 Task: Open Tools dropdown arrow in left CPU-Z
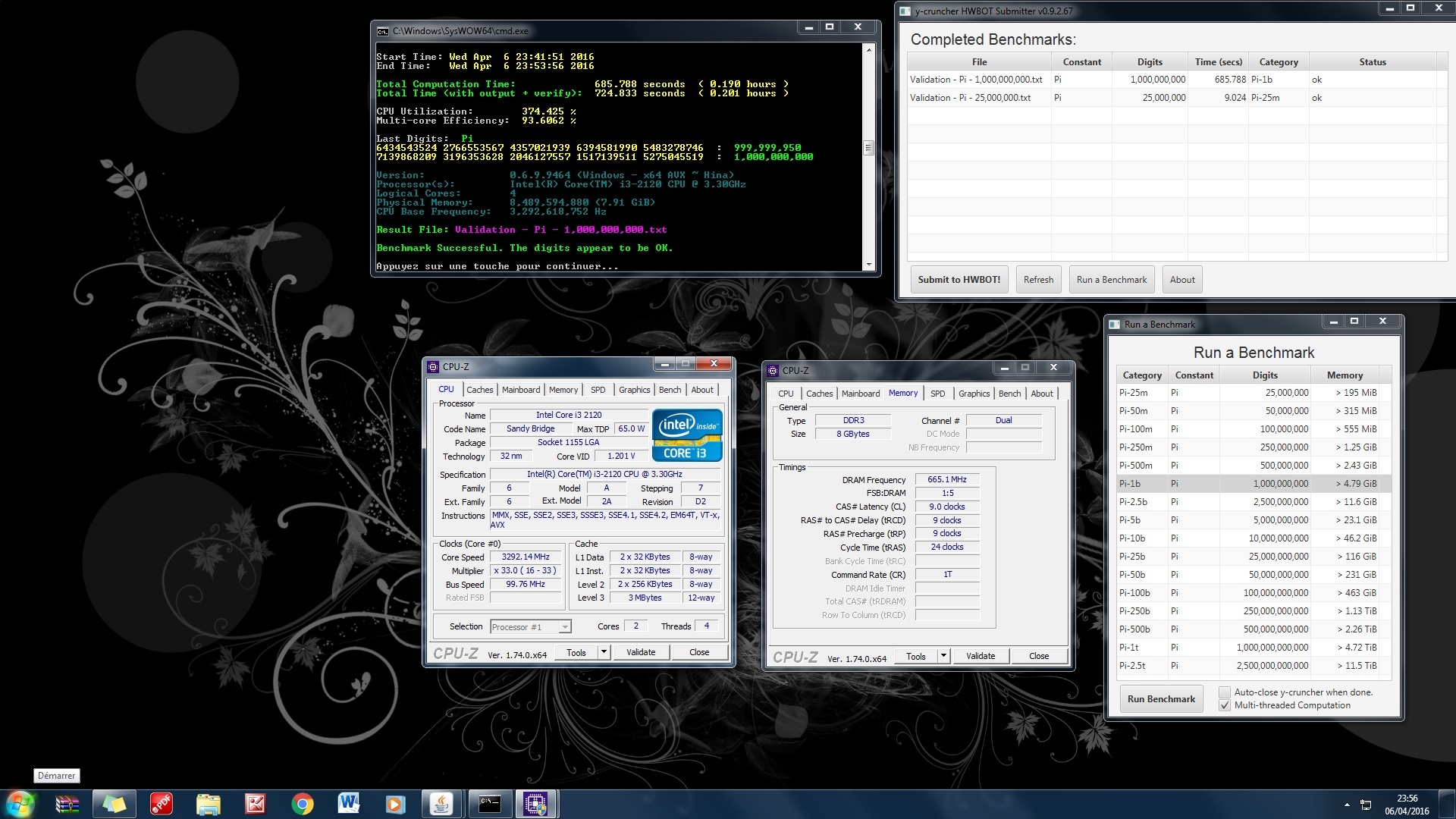604,652
